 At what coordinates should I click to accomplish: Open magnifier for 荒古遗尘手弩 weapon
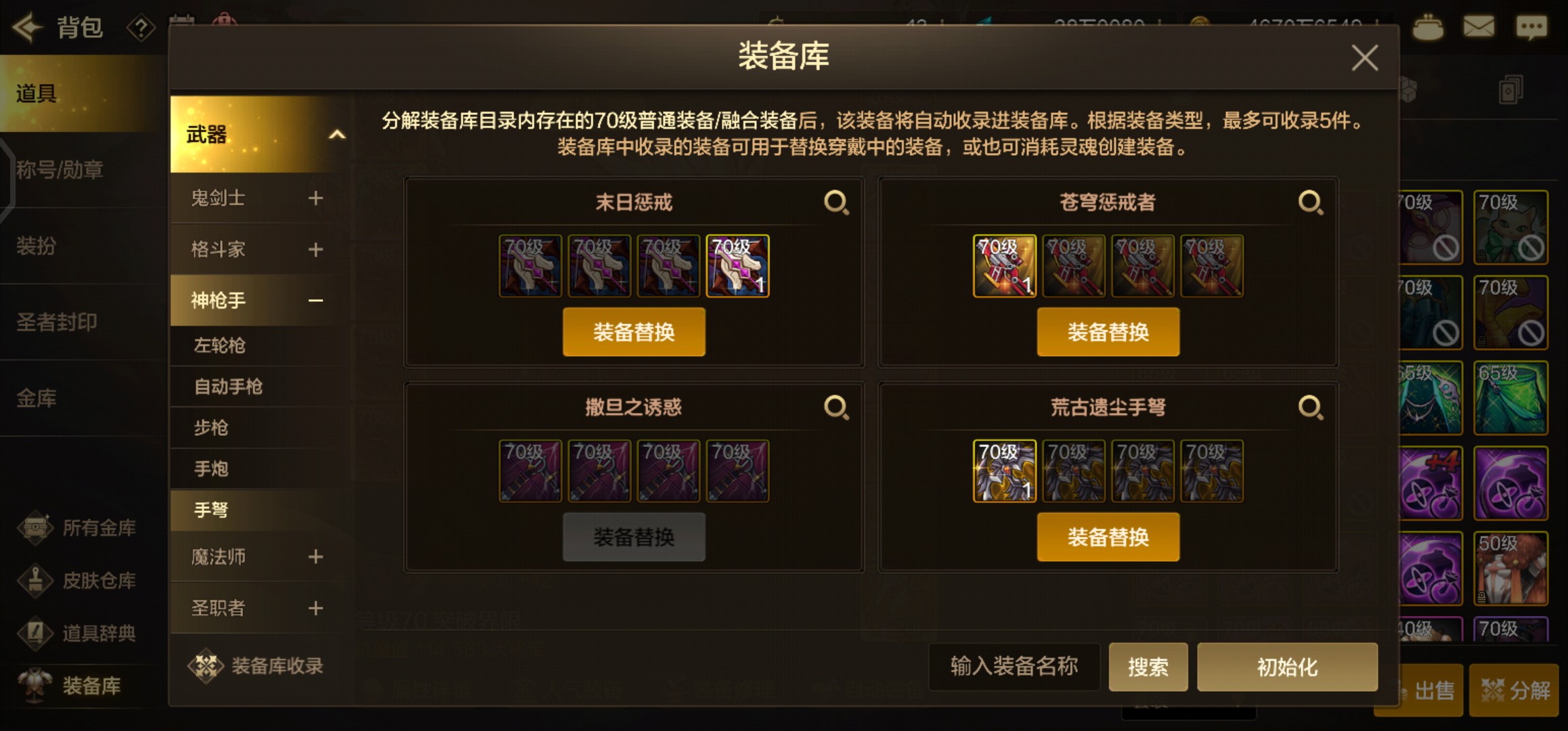[x=1311, y=407]
